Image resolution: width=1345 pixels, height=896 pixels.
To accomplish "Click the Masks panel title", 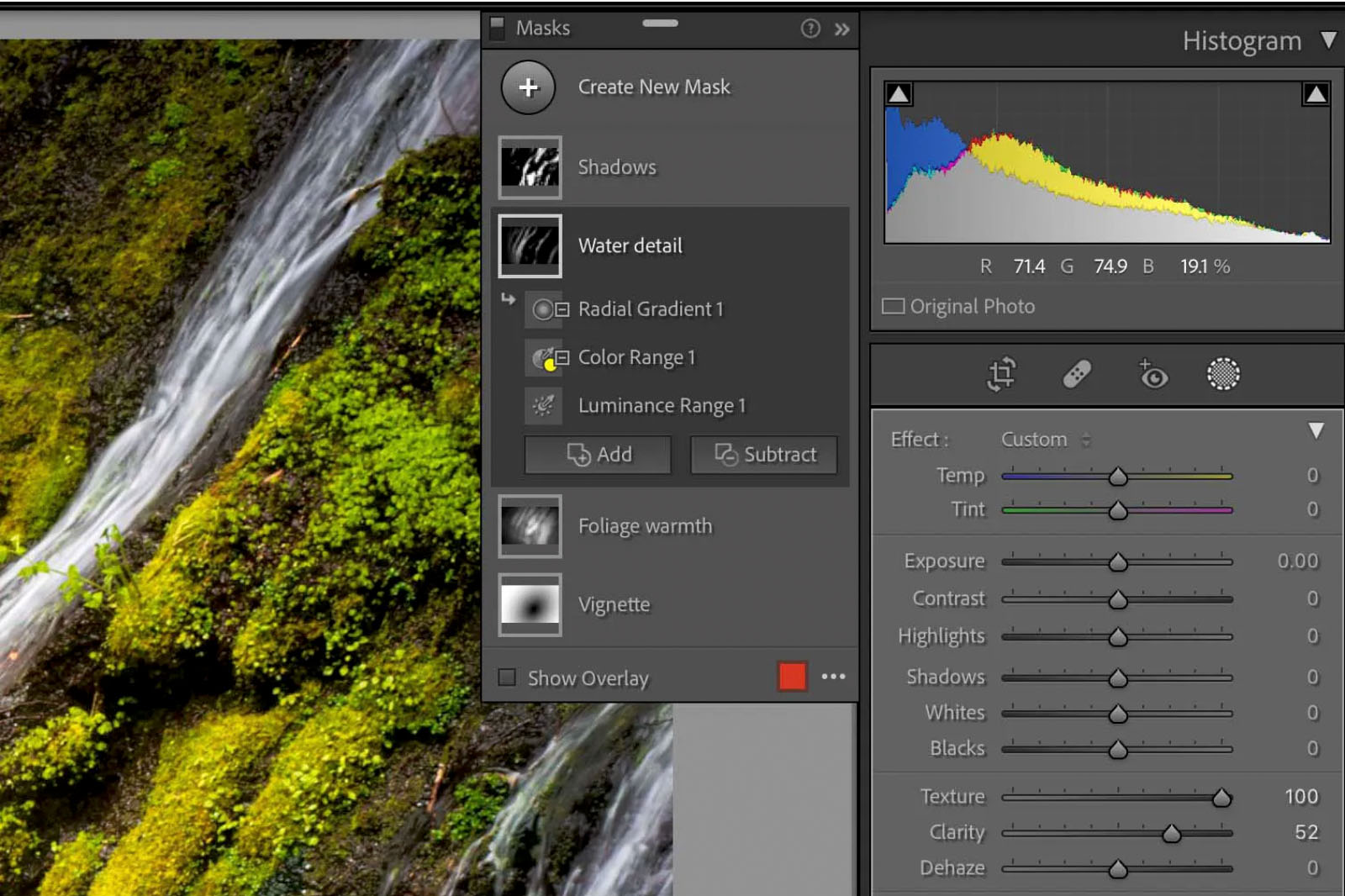I will pos(542,28).
